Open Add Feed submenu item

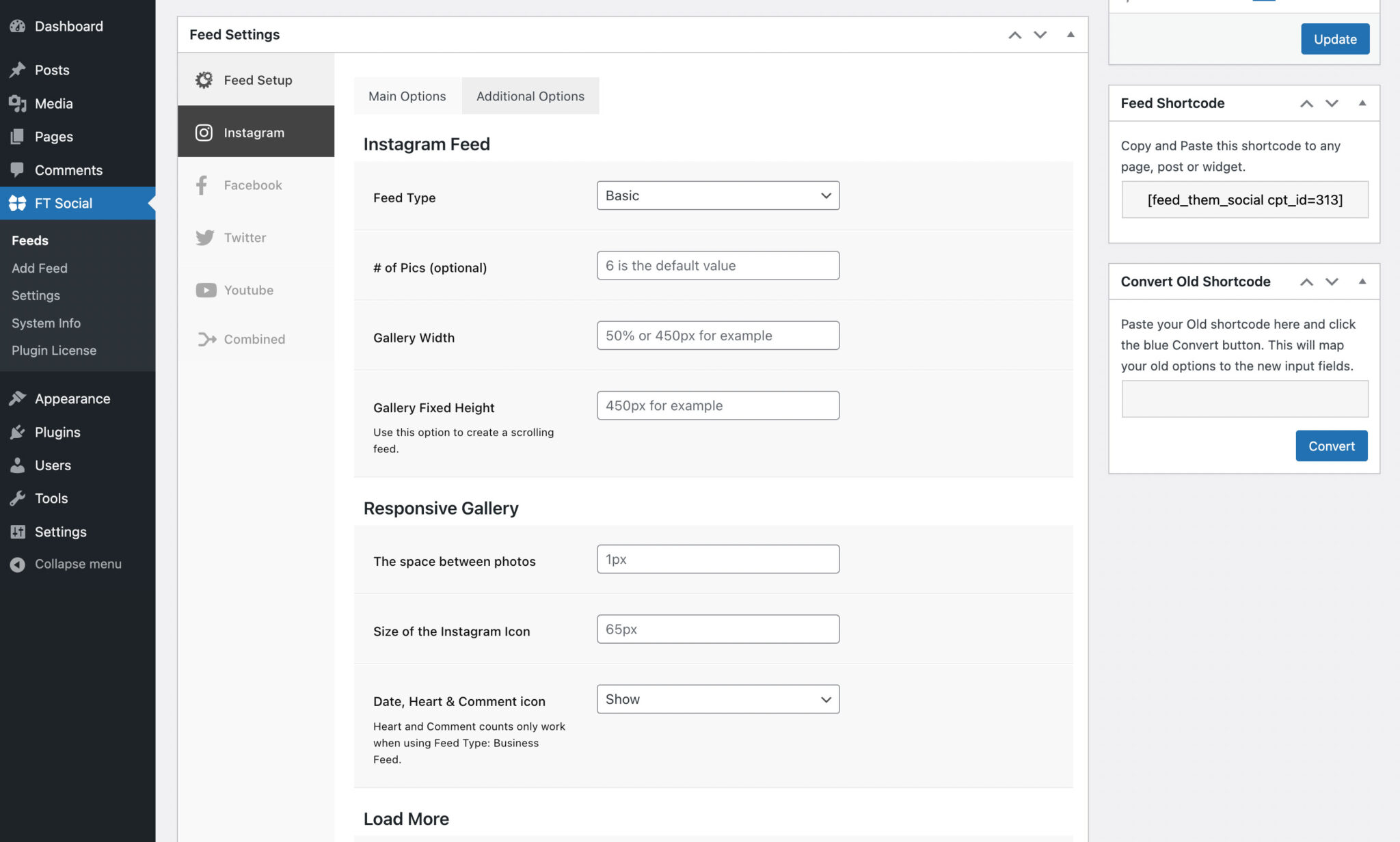(40, 268)
